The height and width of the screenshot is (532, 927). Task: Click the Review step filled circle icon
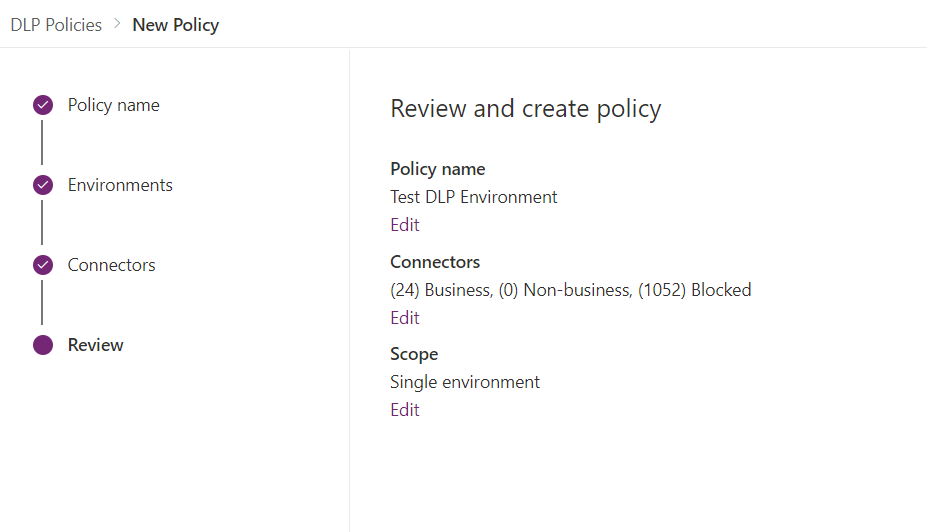click(42, 345)
